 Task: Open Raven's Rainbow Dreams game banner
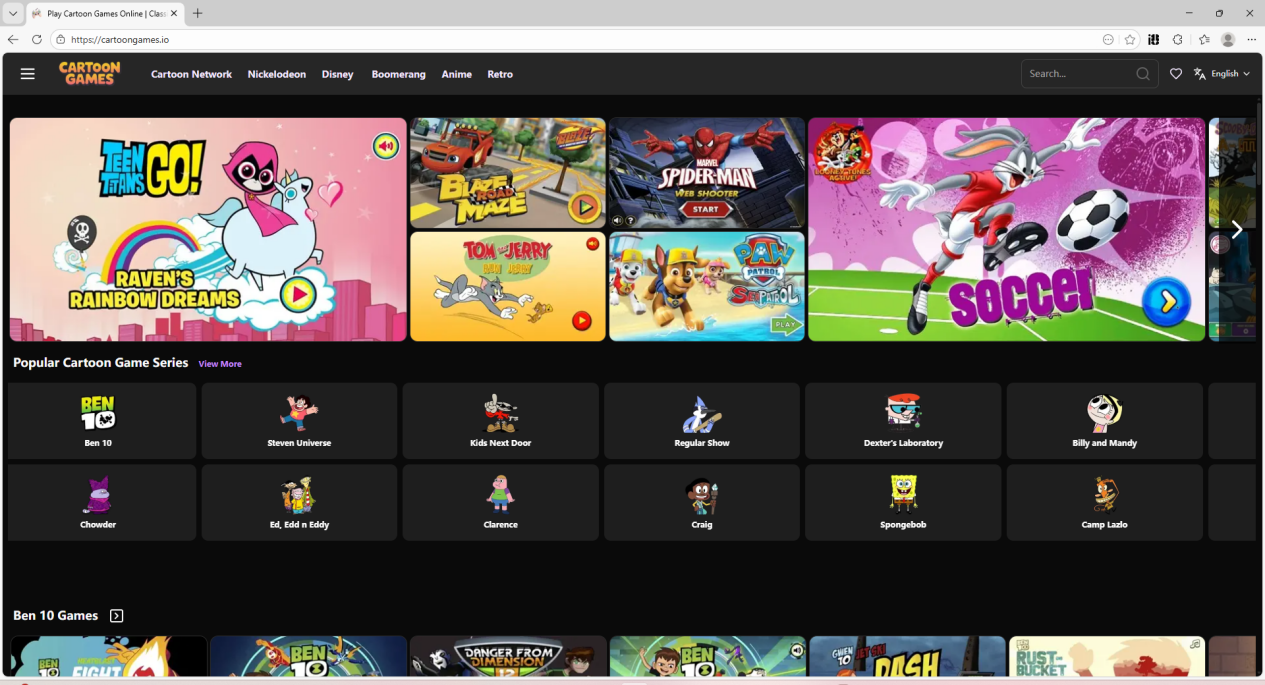pyautogui.click(x=208, y=230)
